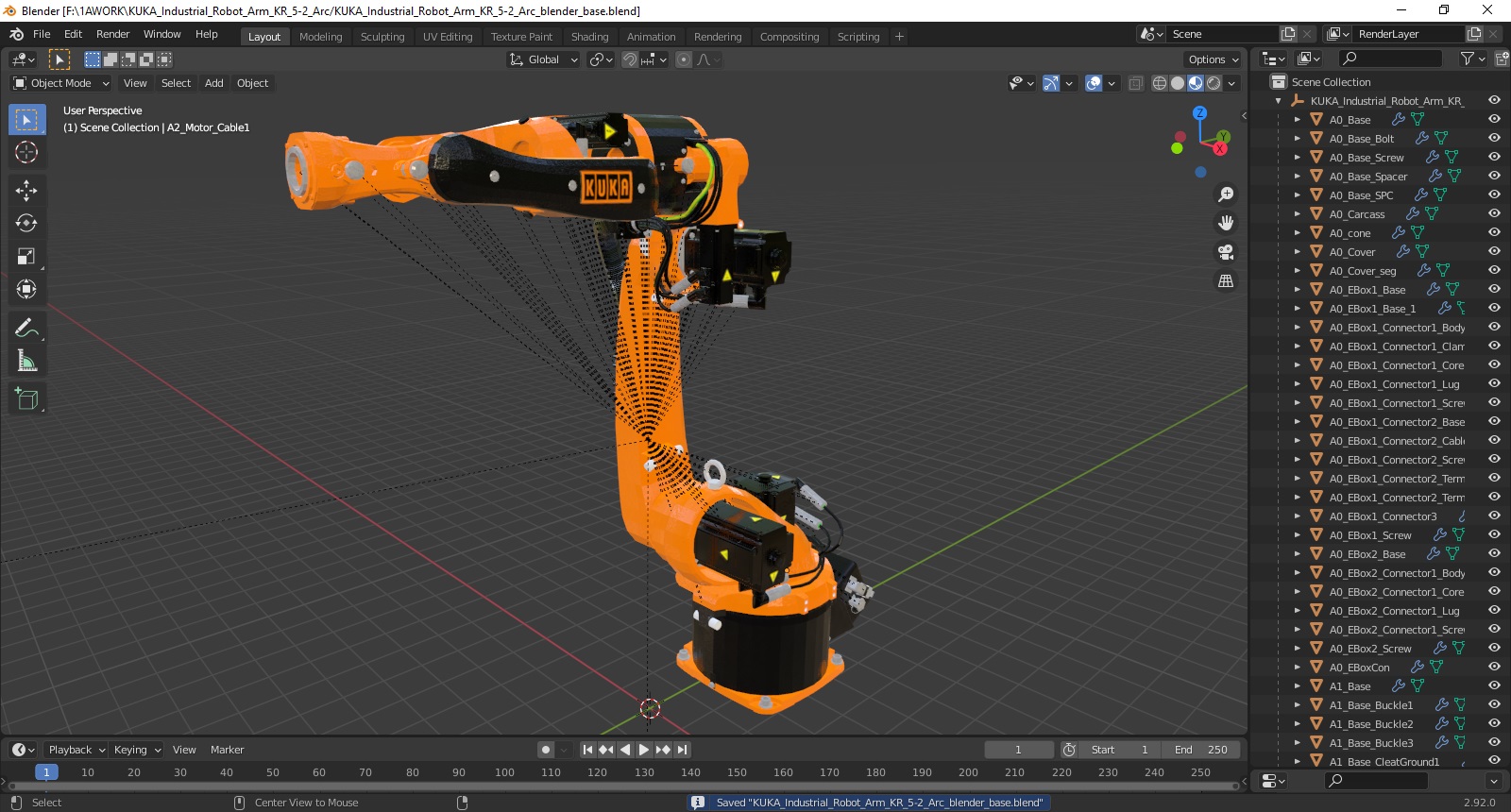Click the X axis on navigation gizmo
This screenshot has height=812, width=1511.
1220,148
